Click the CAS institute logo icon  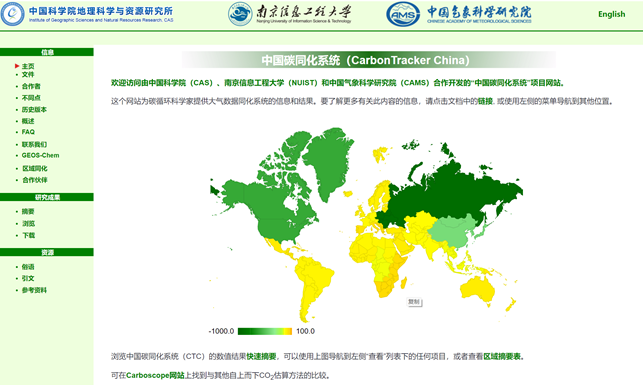tap(13, 14)
